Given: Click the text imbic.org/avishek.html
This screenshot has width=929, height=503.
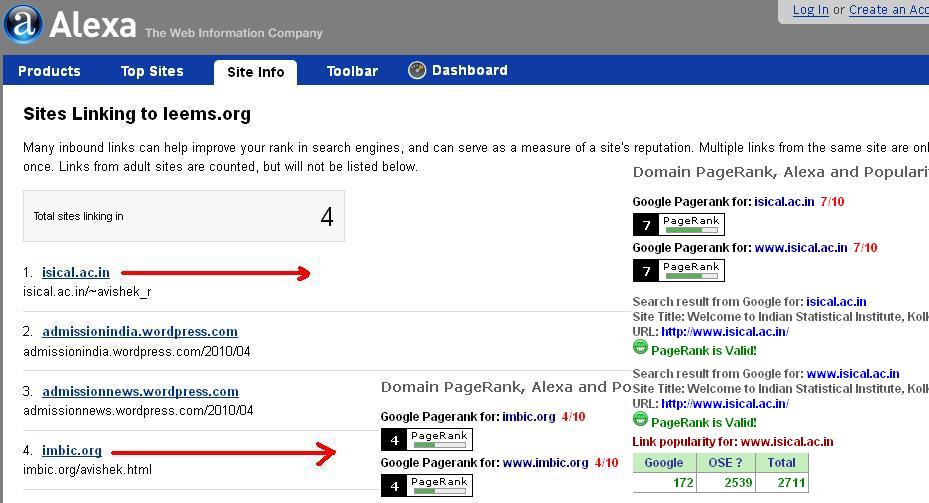Looking at the screenshot, I should pos(87,470).
